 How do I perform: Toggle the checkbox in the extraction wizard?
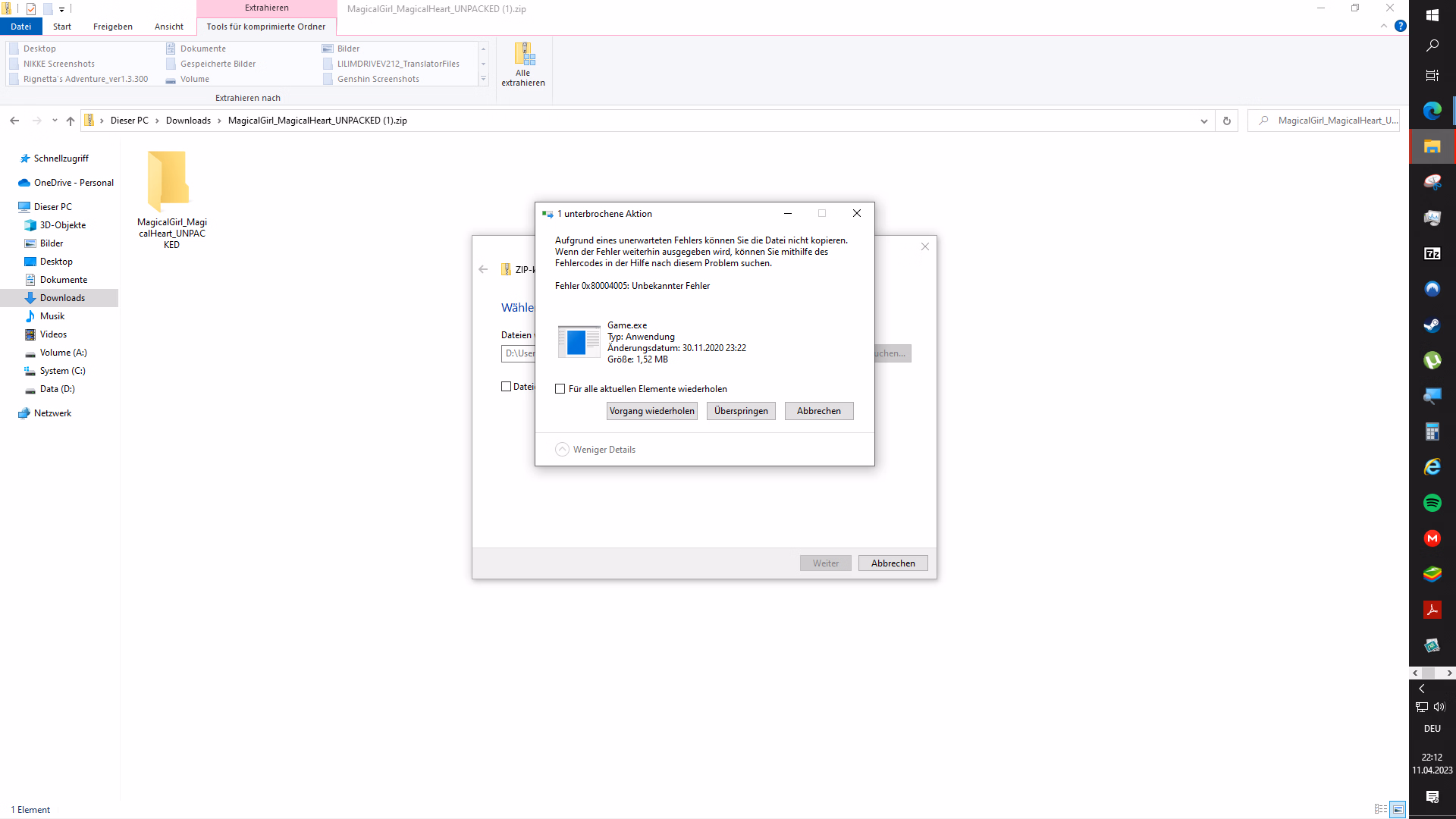point(507,387)
